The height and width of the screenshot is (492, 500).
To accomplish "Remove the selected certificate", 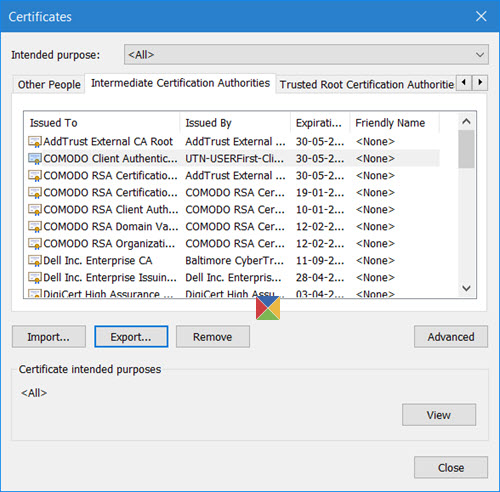I will (213, 337).
